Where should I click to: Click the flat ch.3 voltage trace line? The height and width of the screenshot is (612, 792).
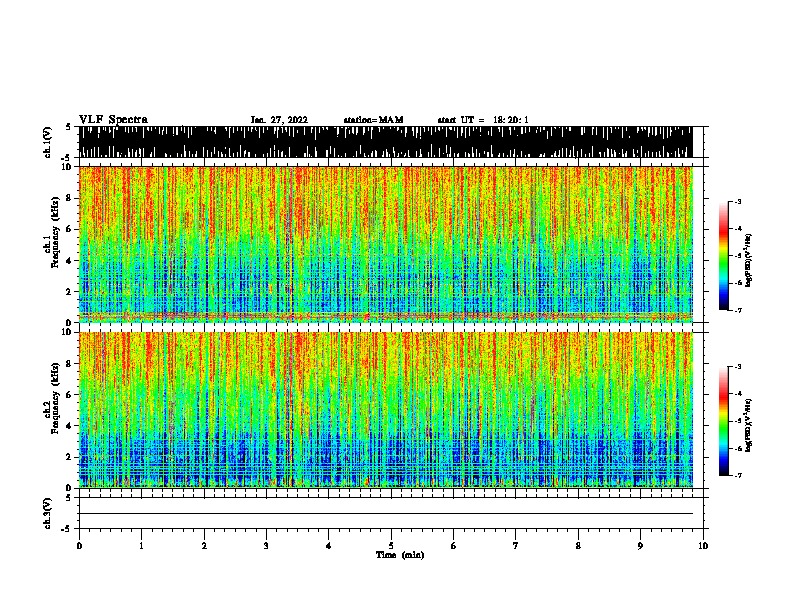coord(386,514)
